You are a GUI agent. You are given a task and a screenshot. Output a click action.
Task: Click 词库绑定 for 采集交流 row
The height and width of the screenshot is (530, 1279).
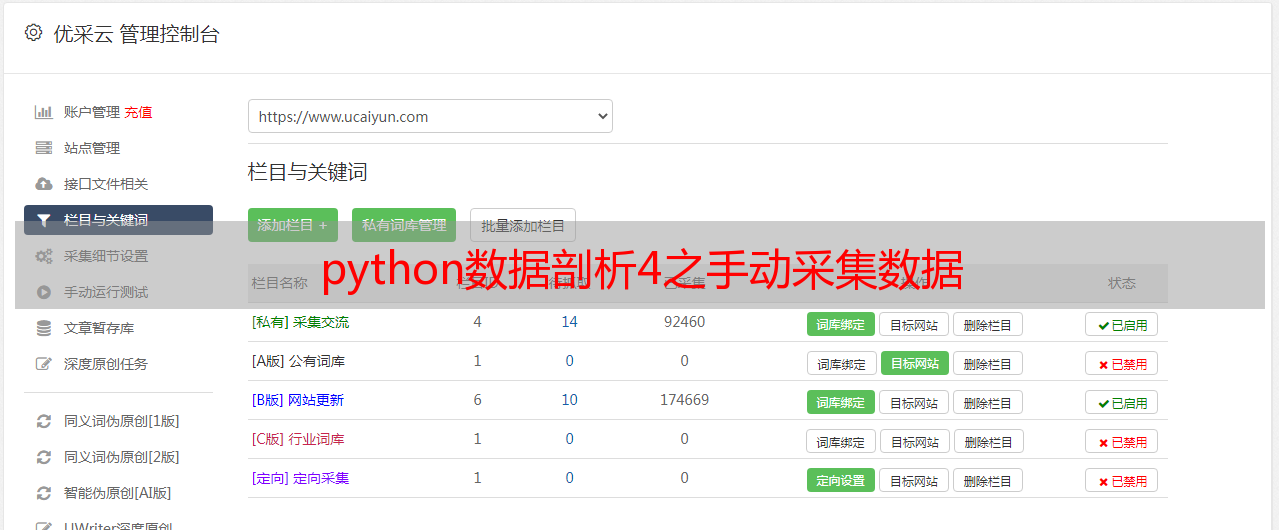841,324
